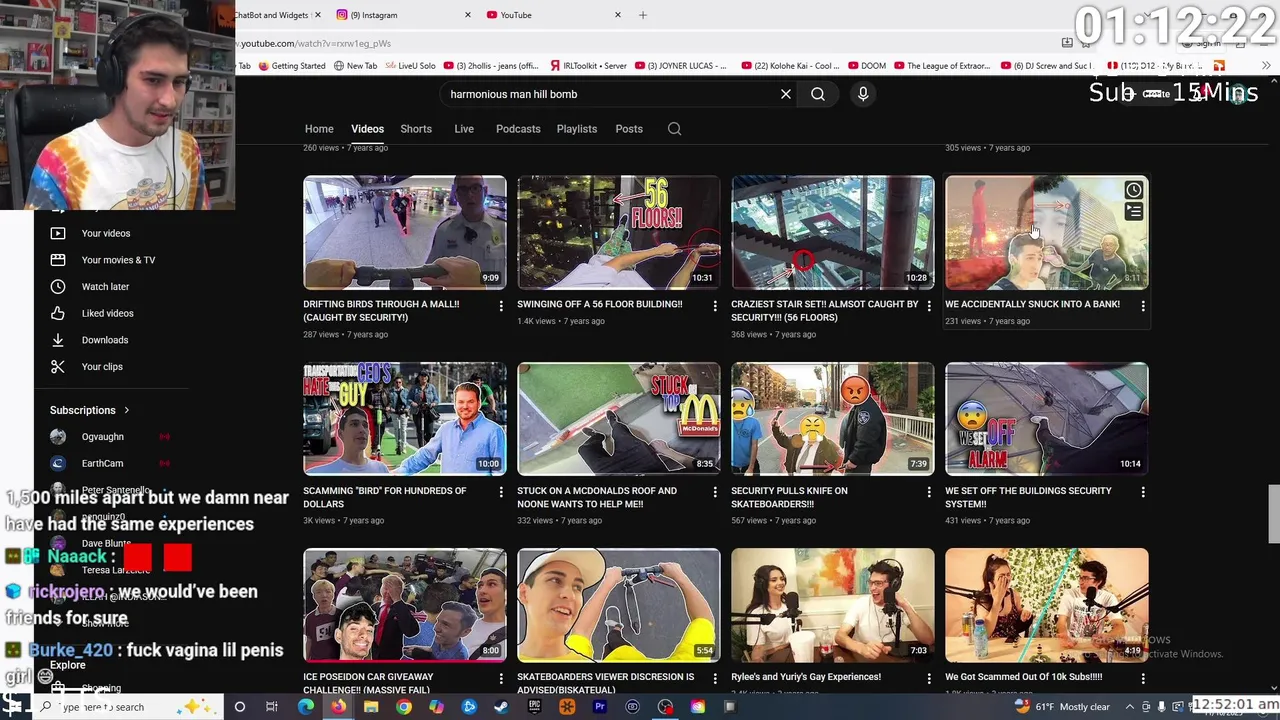Open Ogvaughn subscription channel
Viewport: 1280px width, 720px height.
pos(103,437)
